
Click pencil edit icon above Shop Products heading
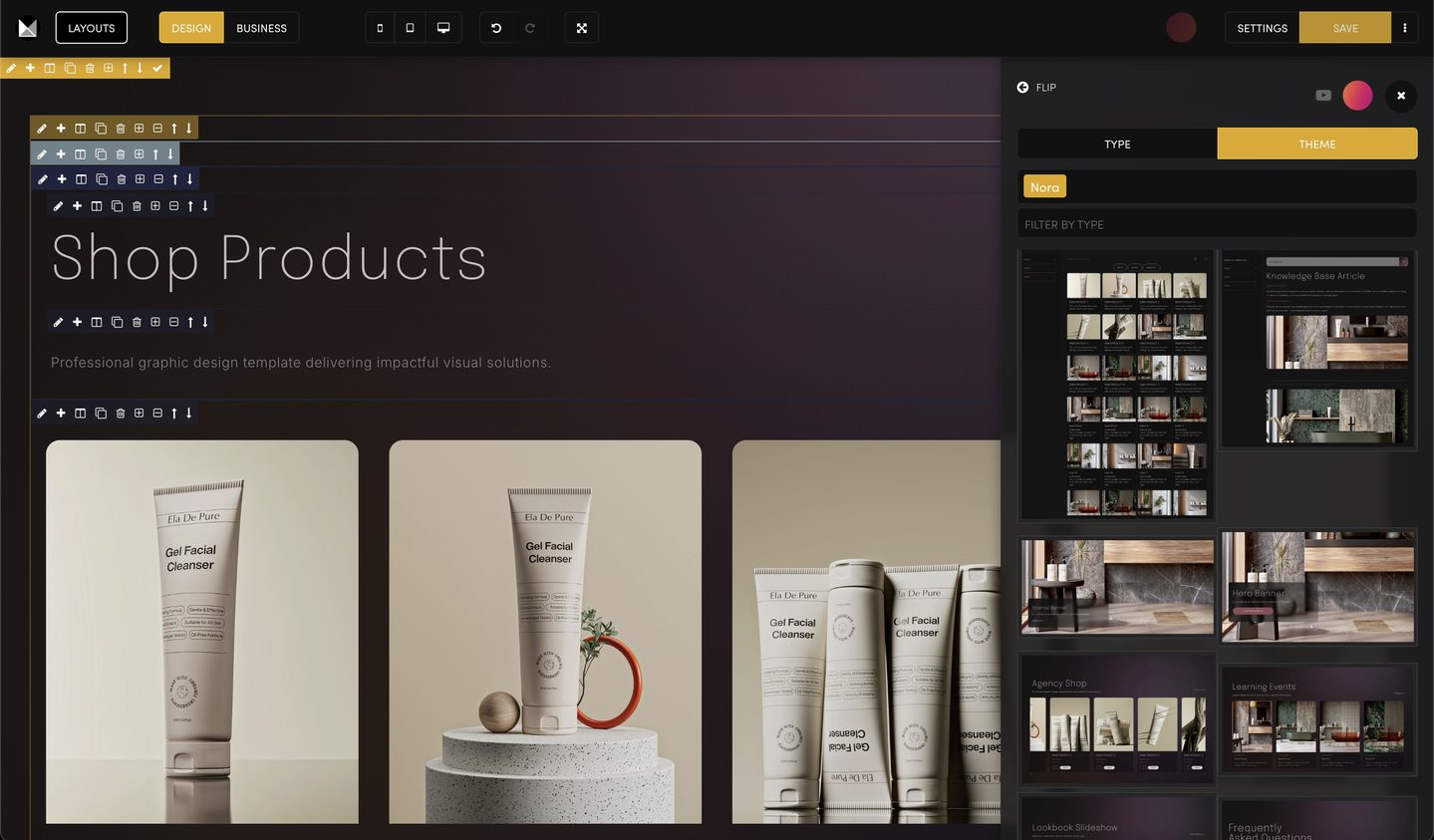point(58,206)
